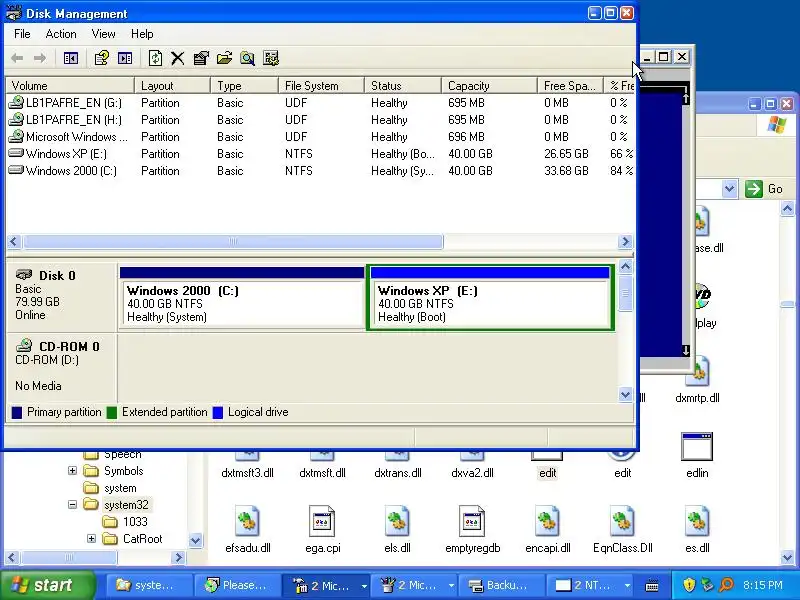Select the 'Microsoft Windows ...' volume row name
Screen dimensions: 800x600
click(x=77, y=137)
